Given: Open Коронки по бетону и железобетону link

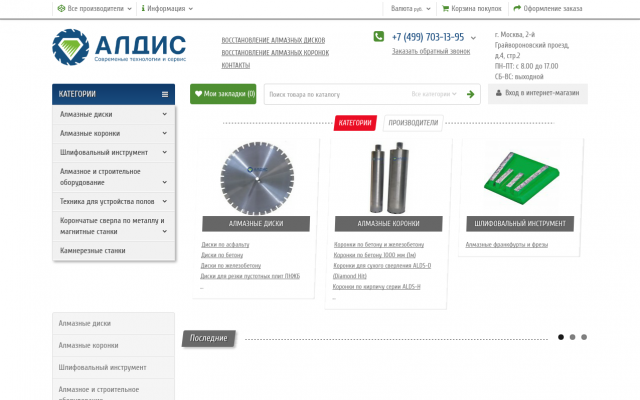Looking at the screenshot, I should pos(379,244).
